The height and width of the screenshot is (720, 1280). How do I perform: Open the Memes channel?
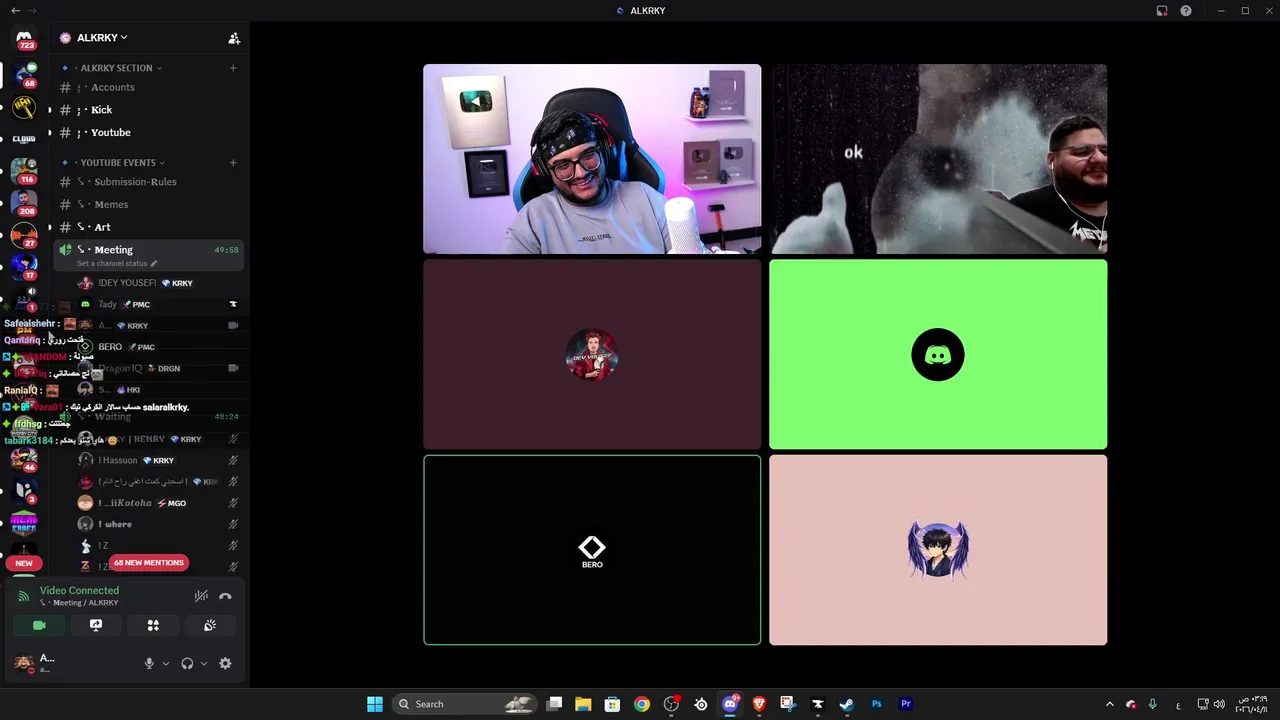[148, 204]
